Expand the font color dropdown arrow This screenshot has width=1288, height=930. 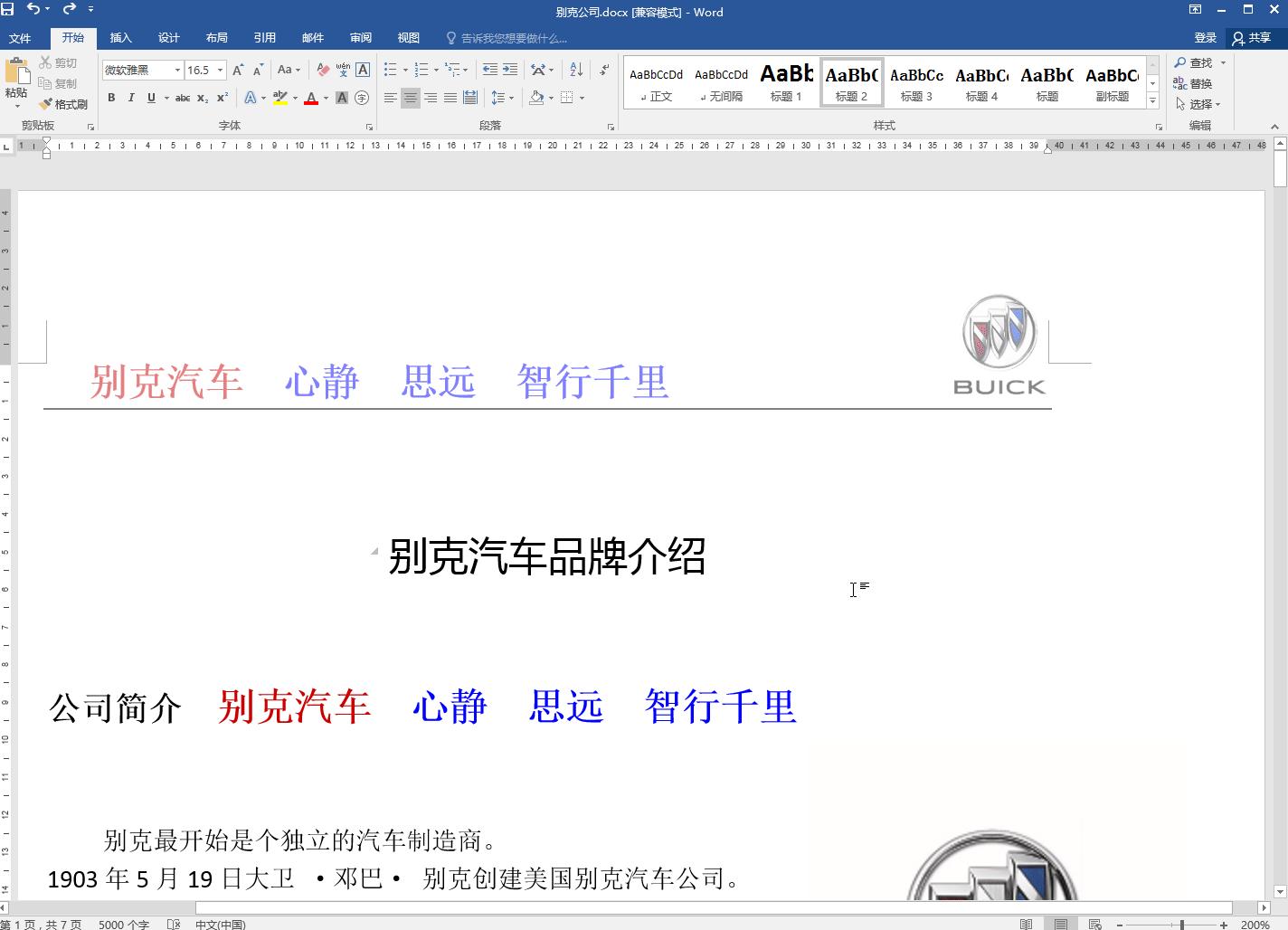(x=324, y=98)
